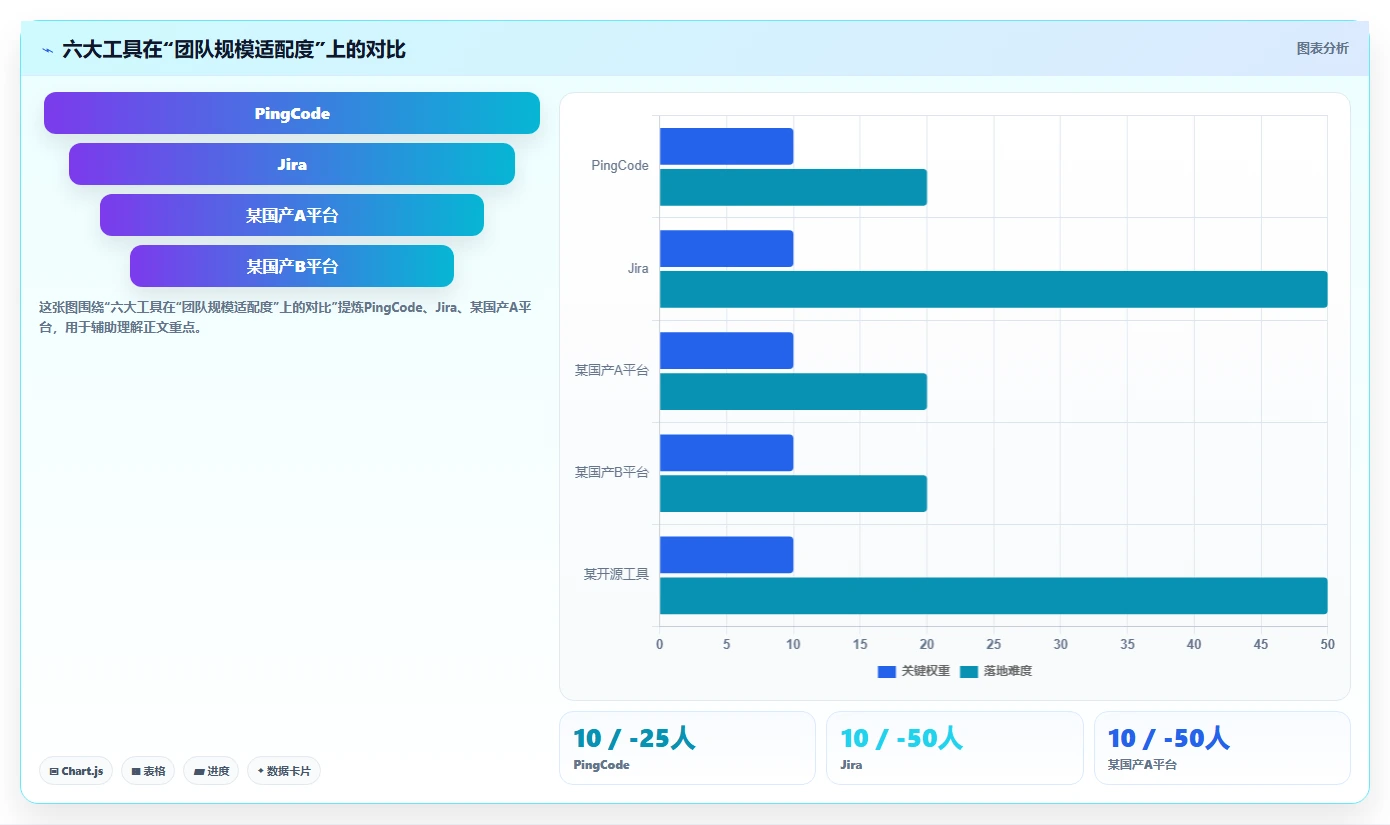Select the 某国产B平台 funnel bar
Viewport: 1390px width, 825px height.
tap(292, 266)
